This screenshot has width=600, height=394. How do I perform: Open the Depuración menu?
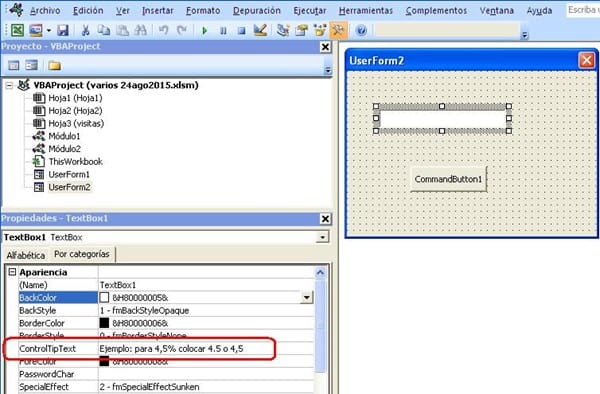tap(257, 11)
